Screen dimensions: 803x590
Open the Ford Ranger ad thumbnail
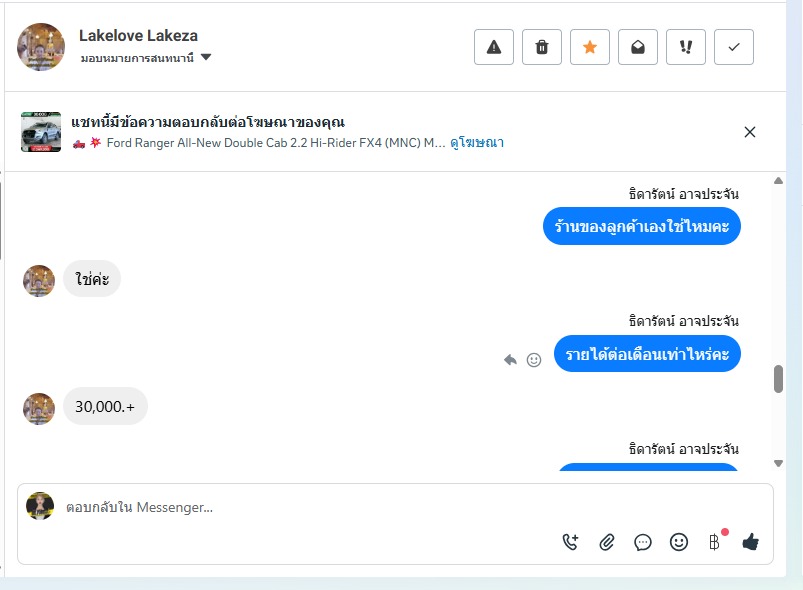(41, 132)
